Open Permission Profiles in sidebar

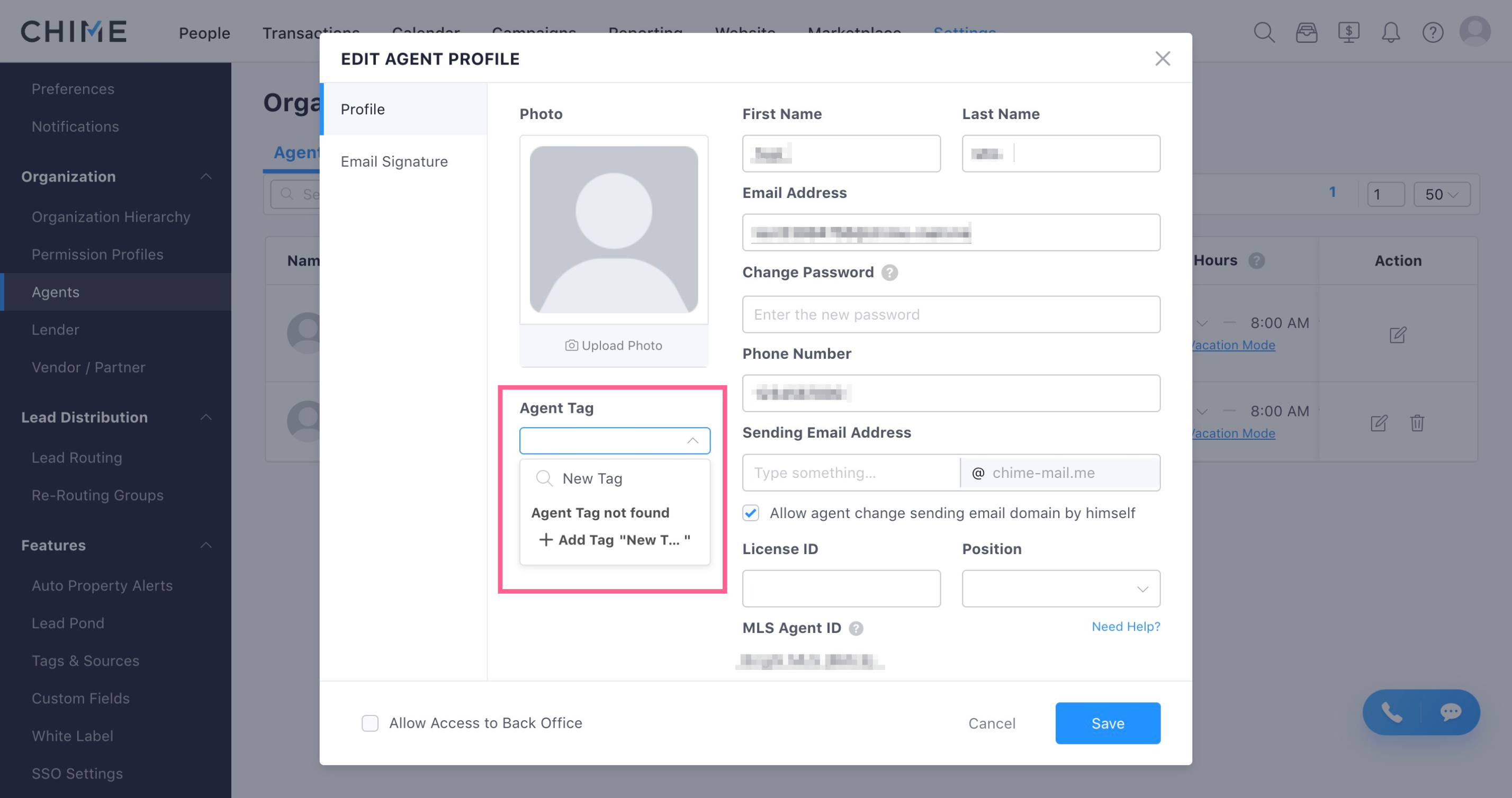97,254
